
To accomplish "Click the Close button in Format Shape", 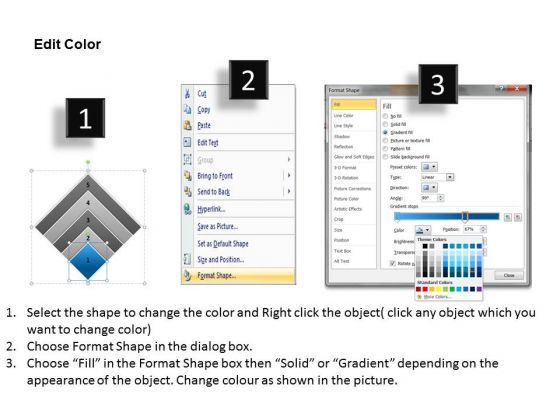I will 509,275.
